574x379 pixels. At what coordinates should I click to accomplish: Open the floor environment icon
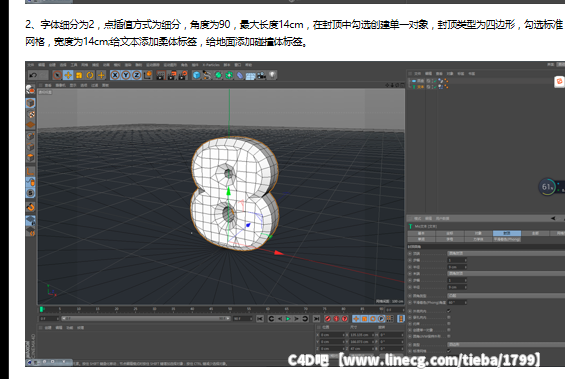[250, 76]
